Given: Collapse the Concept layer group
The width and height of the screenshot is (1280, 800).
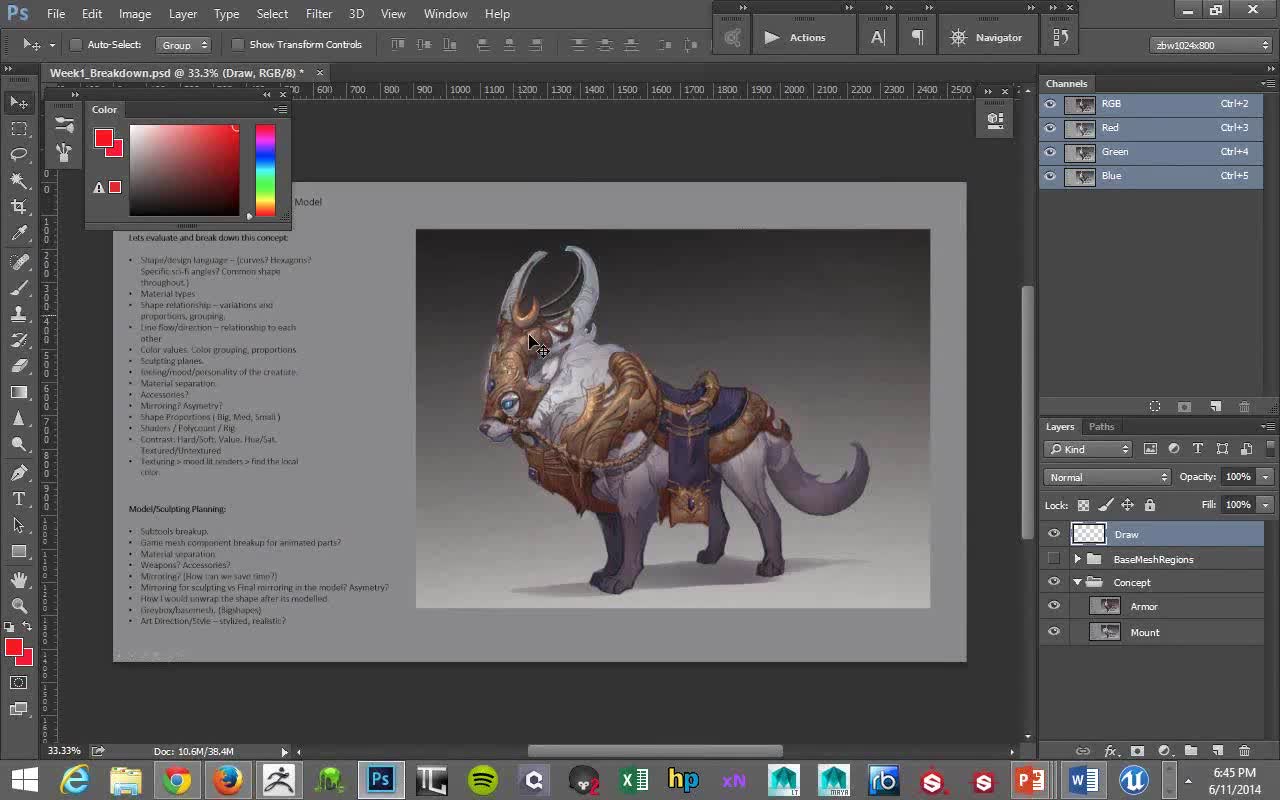Looking at the screenshot, I should [1077, 582].
